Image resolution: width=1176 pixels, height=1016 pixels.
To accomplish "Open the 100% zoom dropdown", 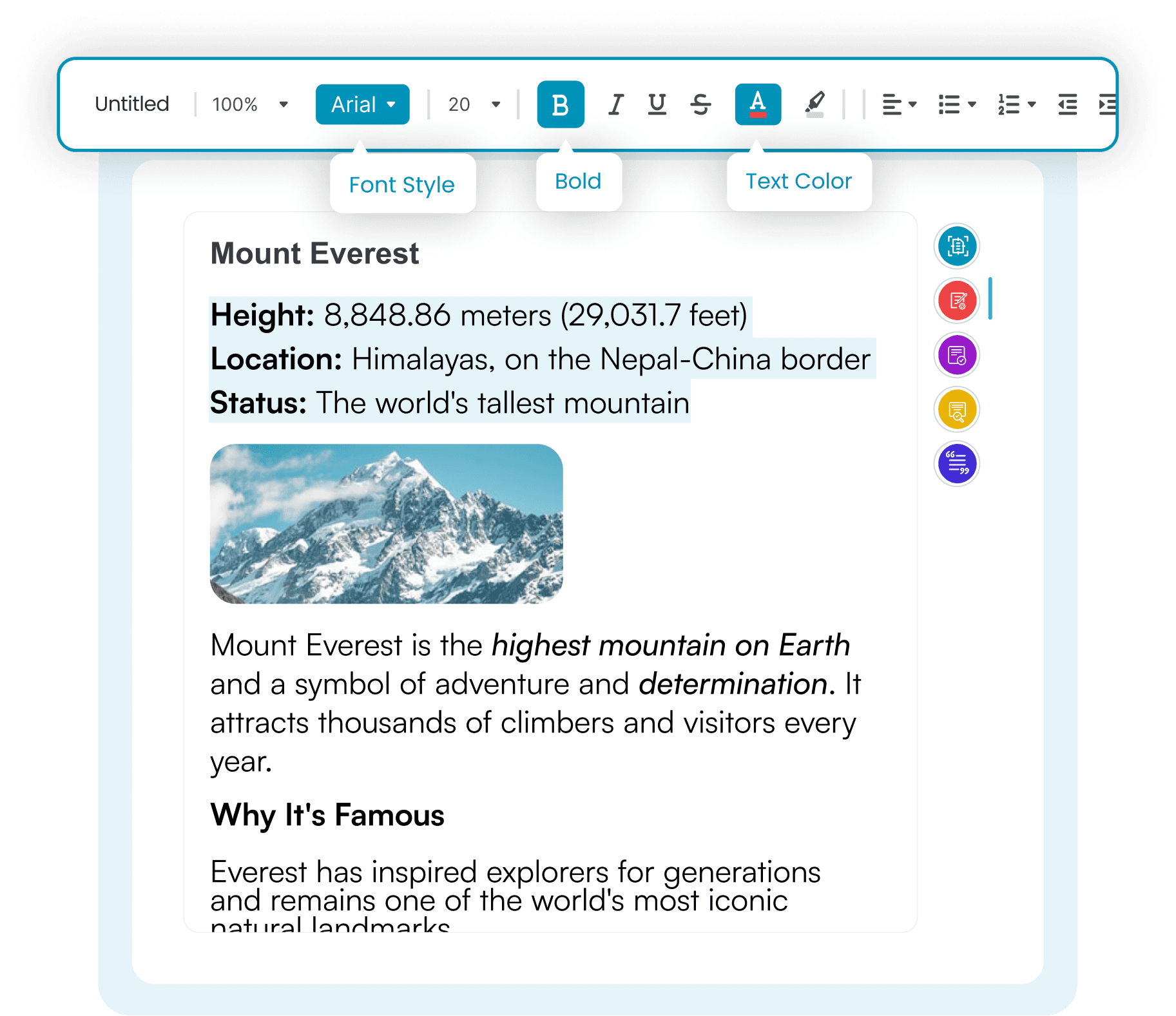I will point(249,104).
